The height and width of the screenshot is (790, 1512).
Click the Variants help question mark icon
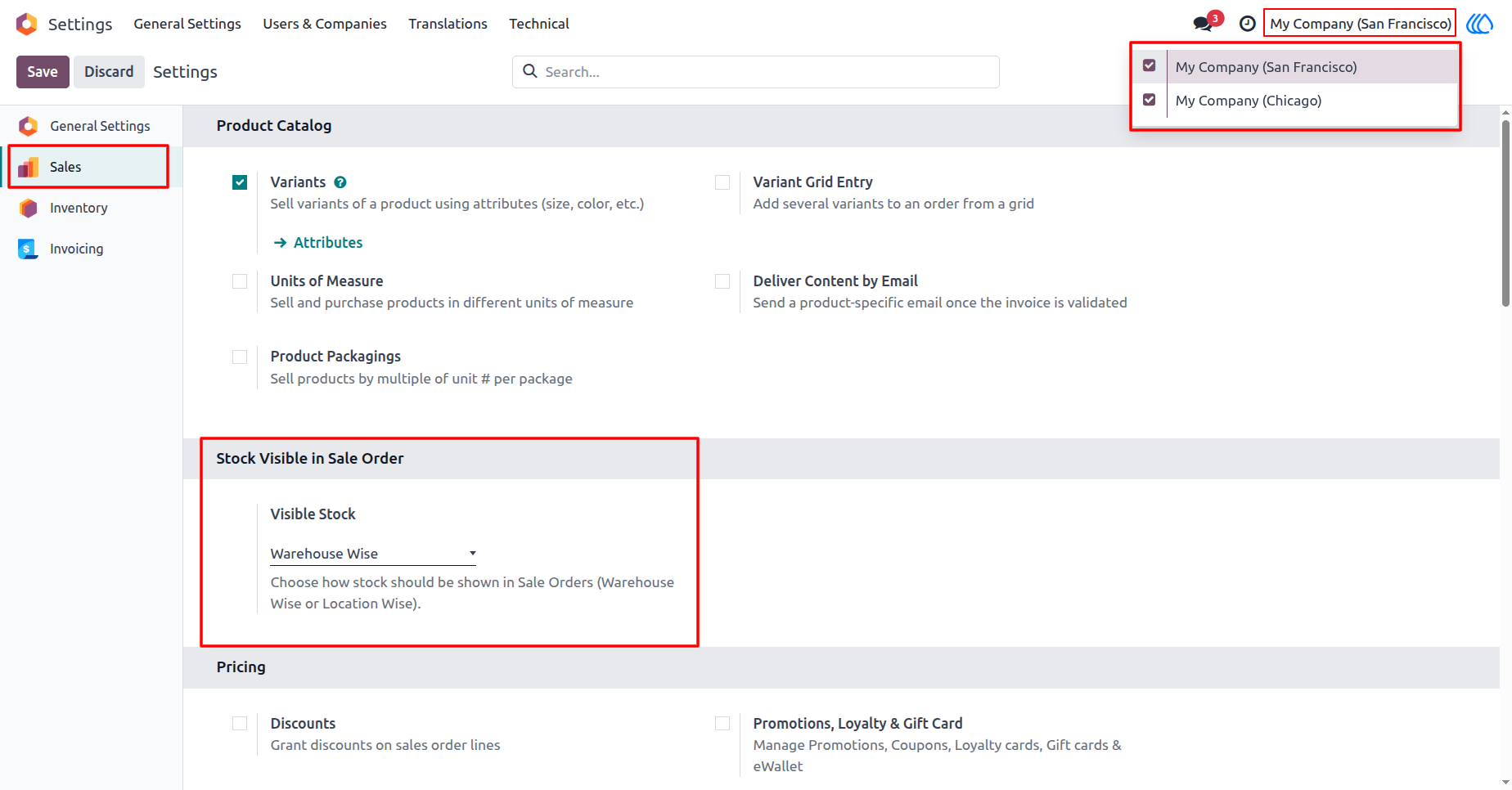click(x=340, y=182)
